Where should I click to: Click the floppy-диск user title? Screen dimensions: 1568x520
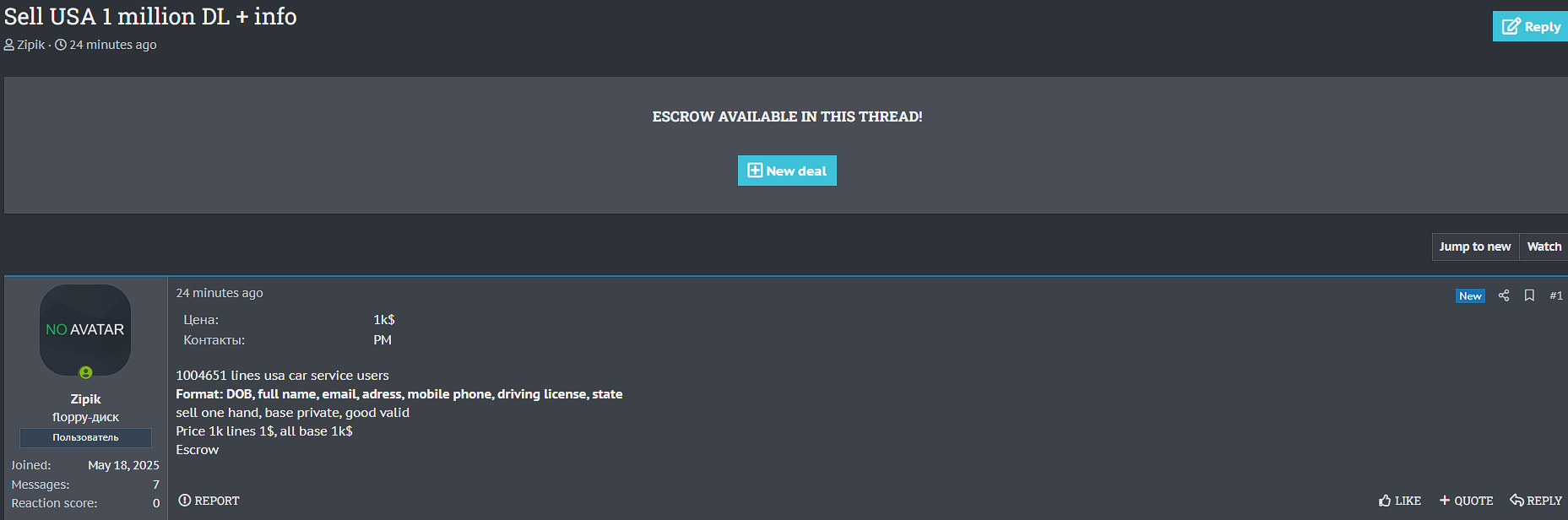coord(85,417)
